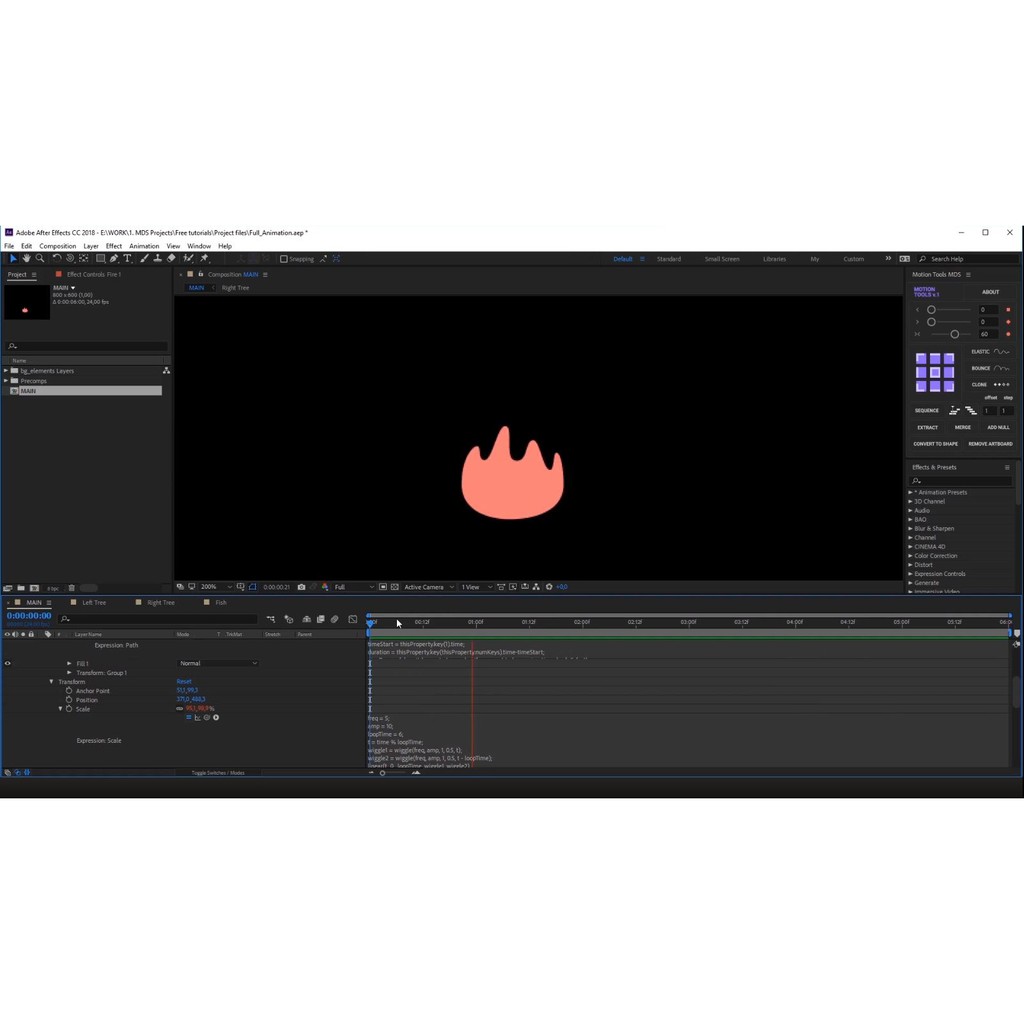Toggle the Scale property stopwatch
This screenshot has height=1024, width=1024.
tap(69, 709)
